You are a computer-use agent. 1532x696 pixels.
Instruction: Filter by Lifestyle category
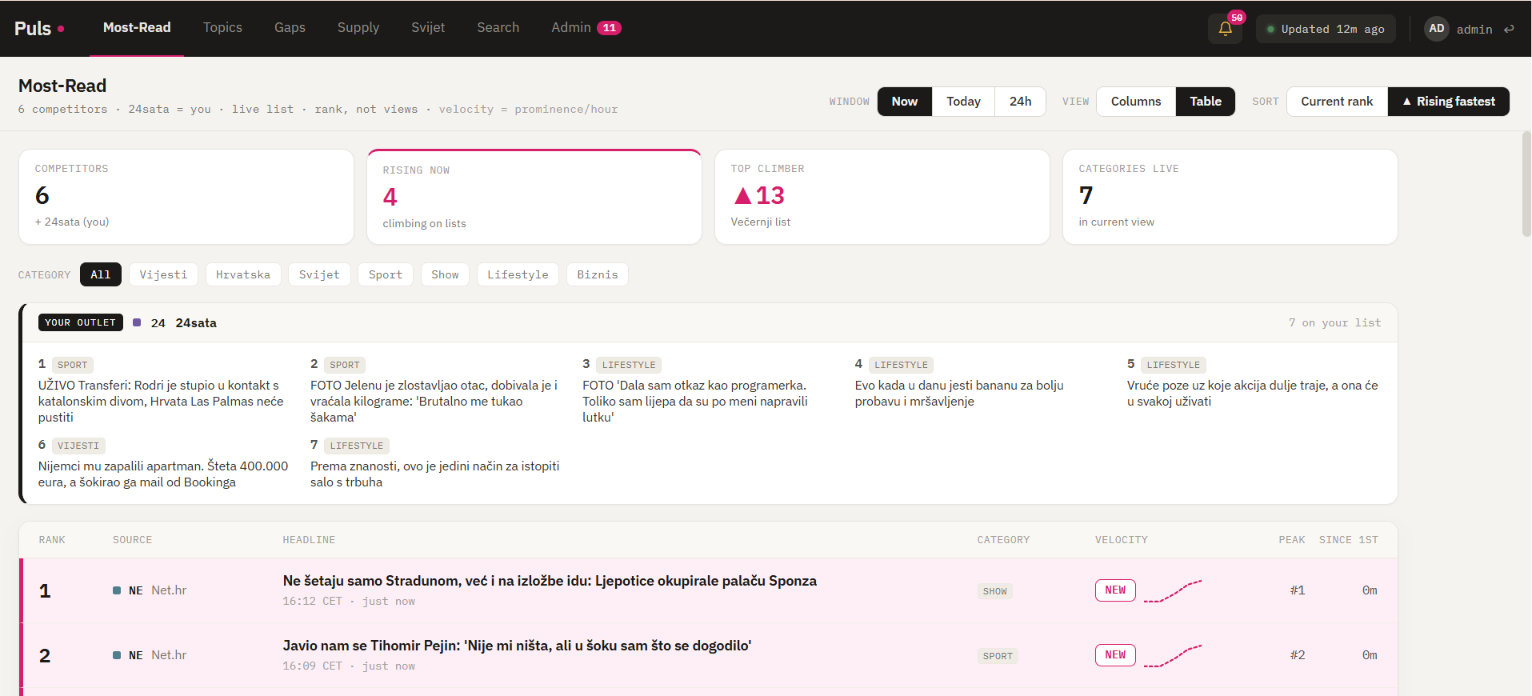pyautogui.click(x=518, y=274)
